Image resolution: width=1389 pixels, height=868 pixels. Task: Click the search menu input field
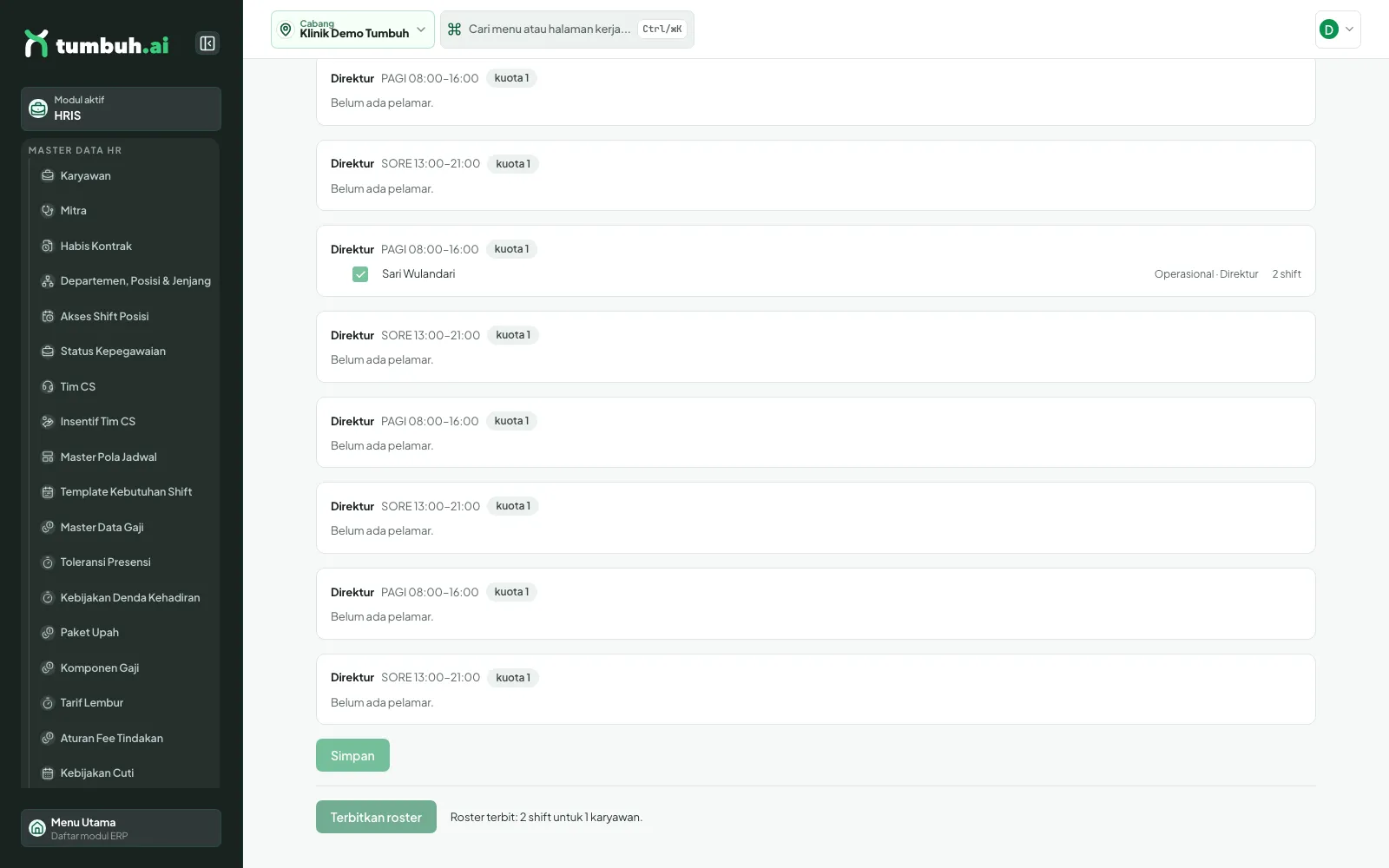(x=567, y=30)
